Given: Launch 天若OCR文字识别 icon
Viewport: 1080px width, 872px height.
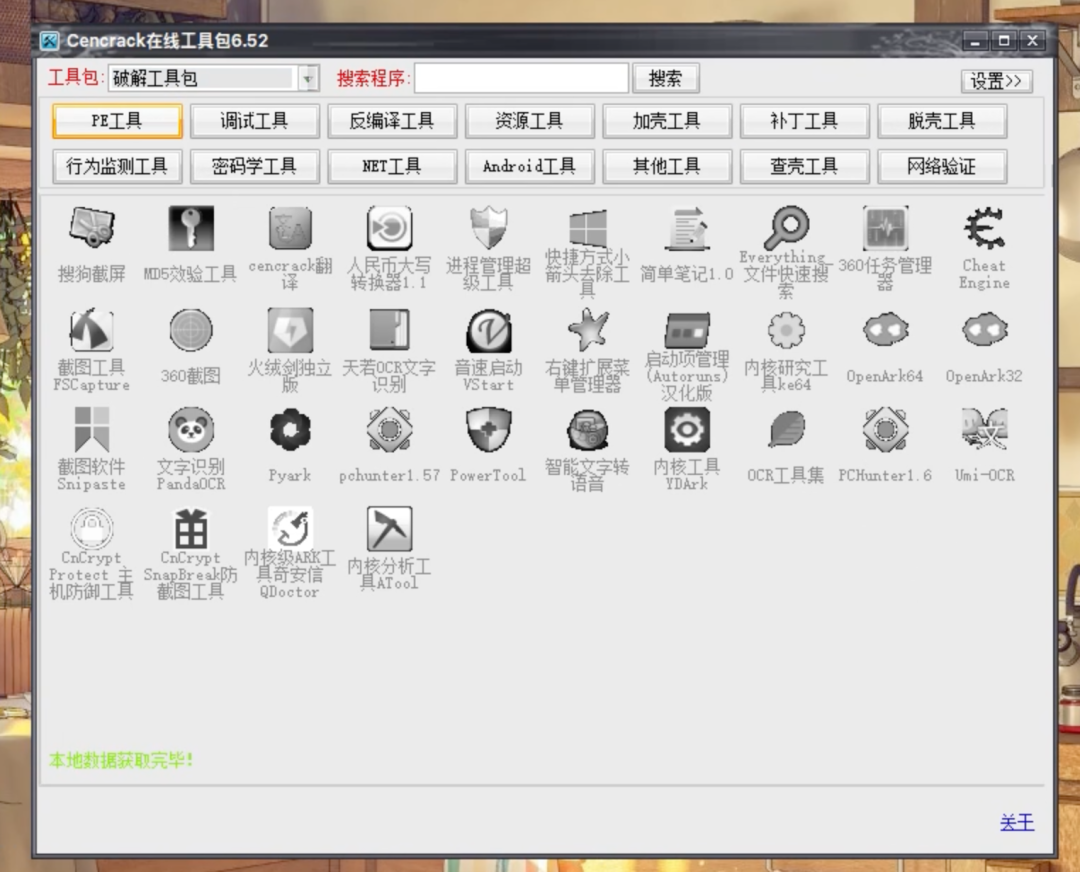Looking at the screenshot, I should tap(389, 330).
